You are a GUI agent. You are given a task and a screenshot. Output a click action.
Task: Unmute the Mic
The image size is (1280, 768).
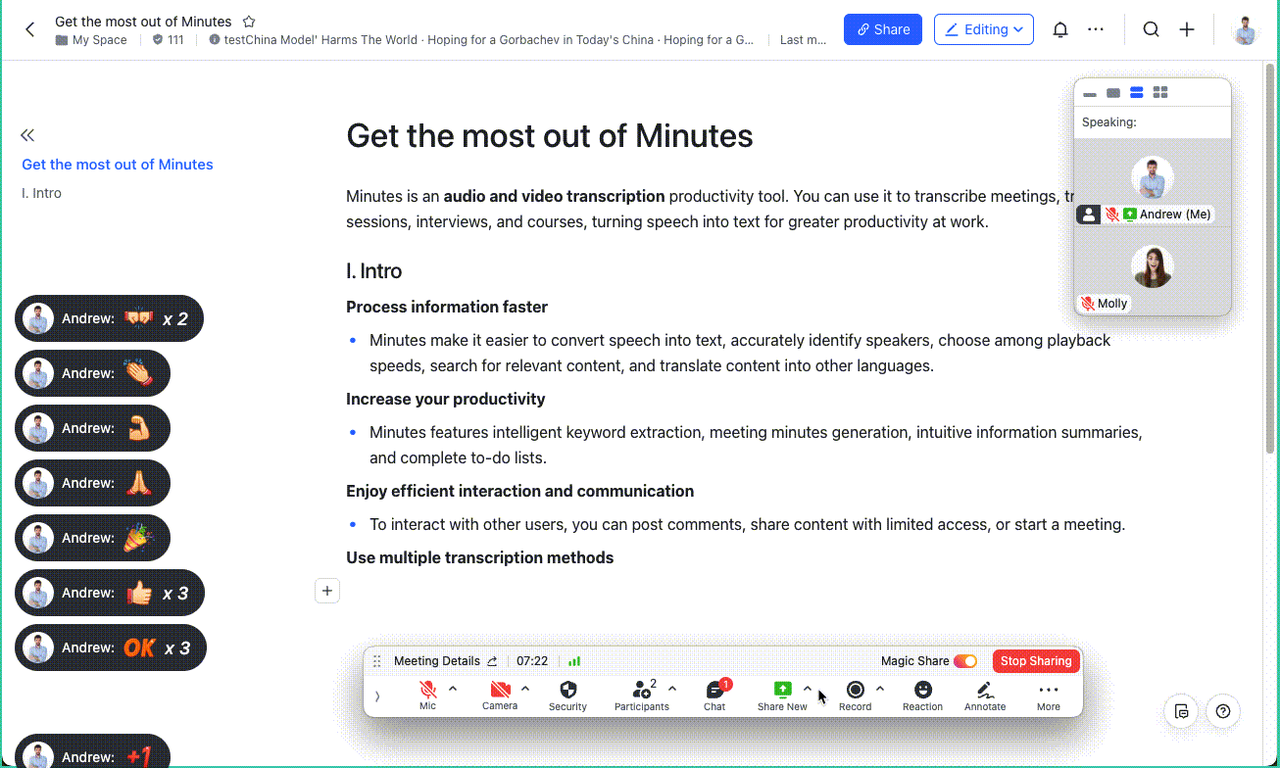(x=428, y=690)
